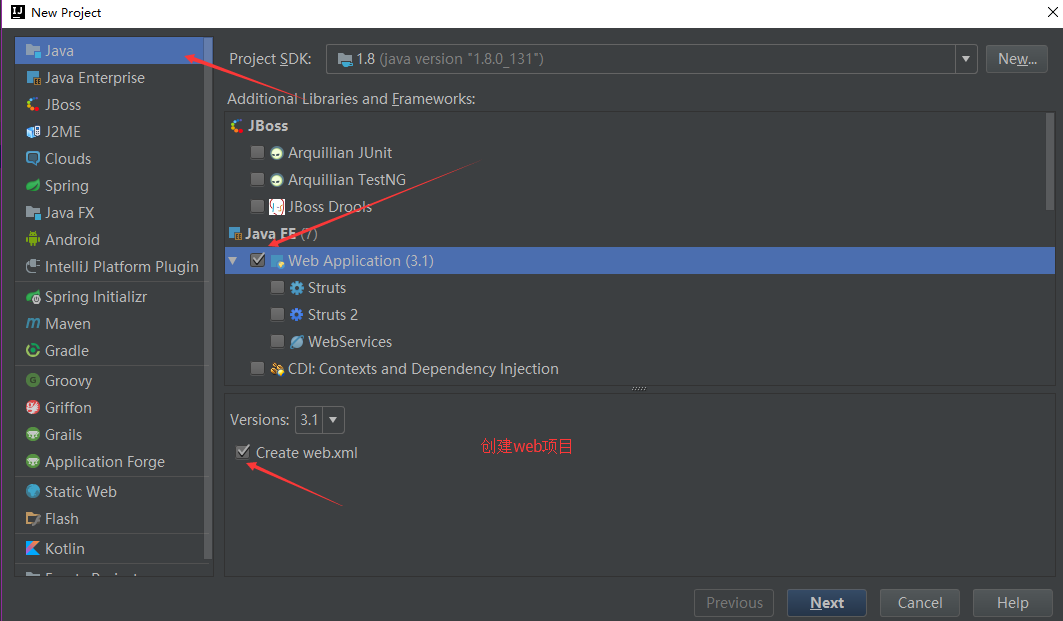
Task: Click the Groovy icon
Action: (x=33, y=380)
